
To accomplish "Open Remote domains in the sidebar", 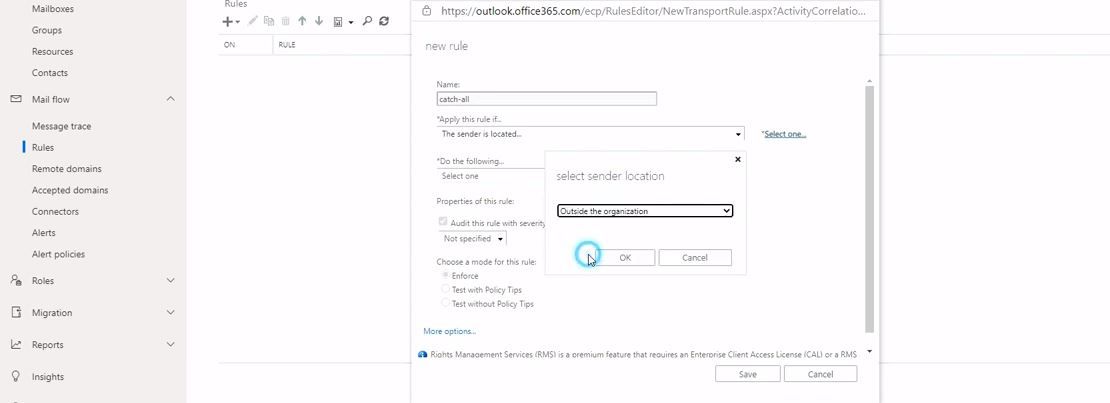I will tap(67, 169).
